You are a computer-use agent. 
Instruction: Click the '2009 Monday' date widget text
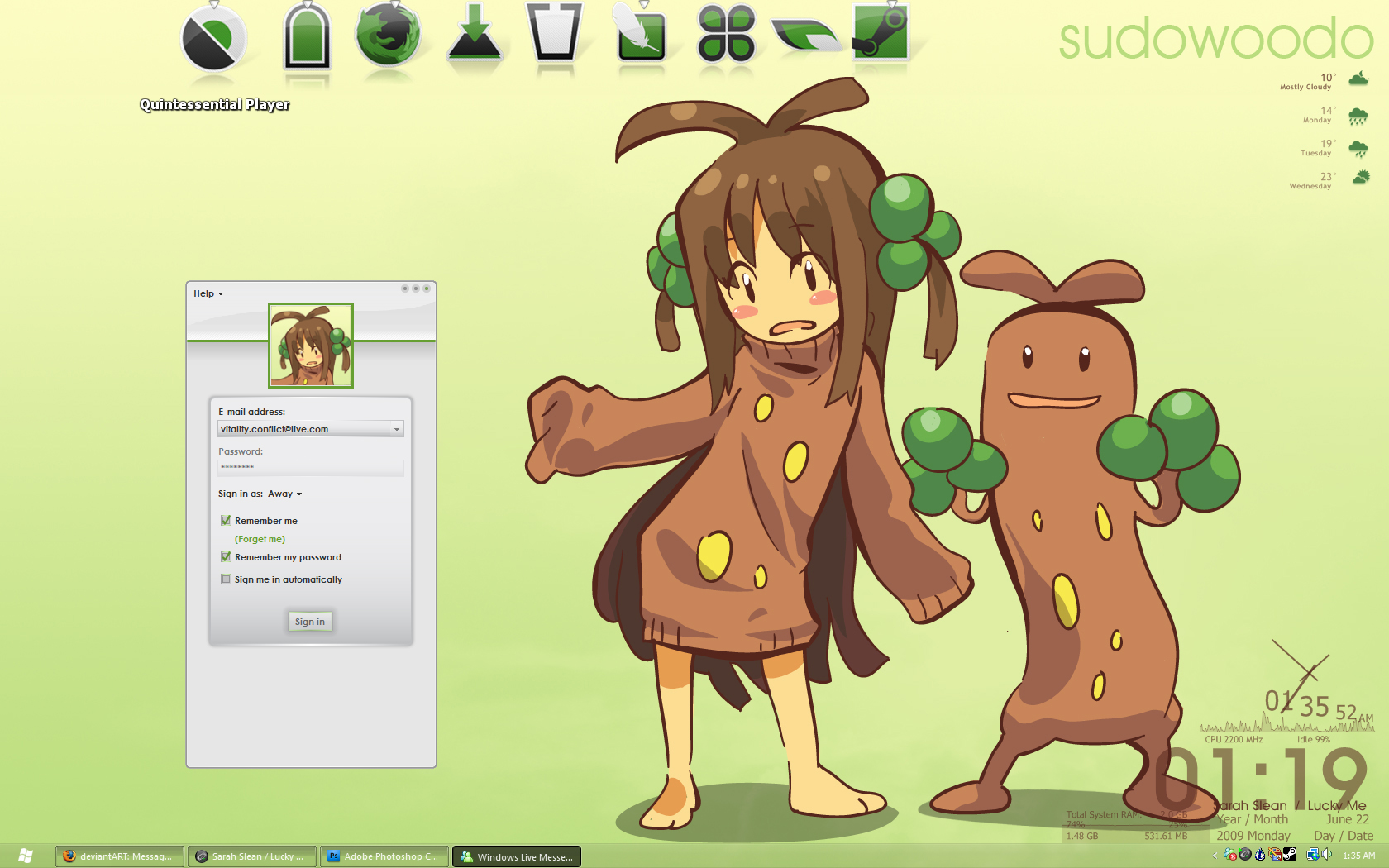pos(1253,836)
